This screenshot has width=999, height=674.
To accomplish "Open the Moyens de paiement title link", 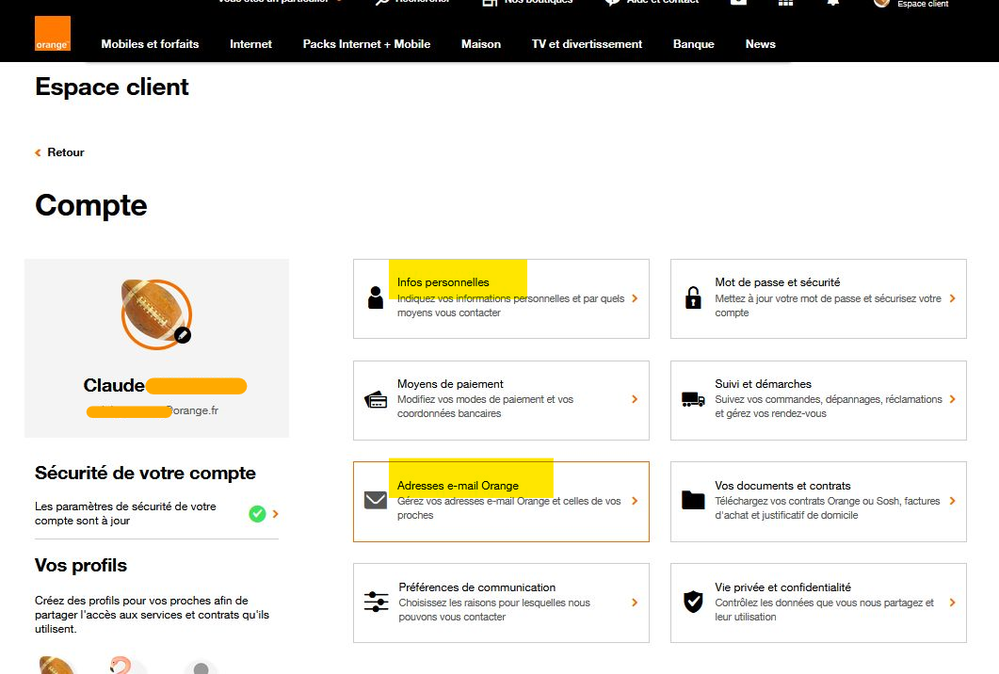I will [x=450, y=384].
